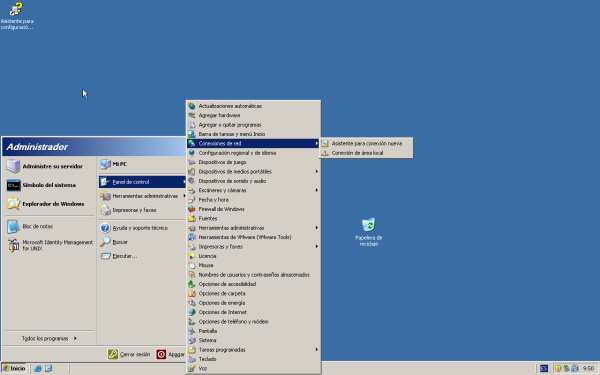
Task: Expand Conexiones de red submenu arrow
Action: tap(316, 143)
